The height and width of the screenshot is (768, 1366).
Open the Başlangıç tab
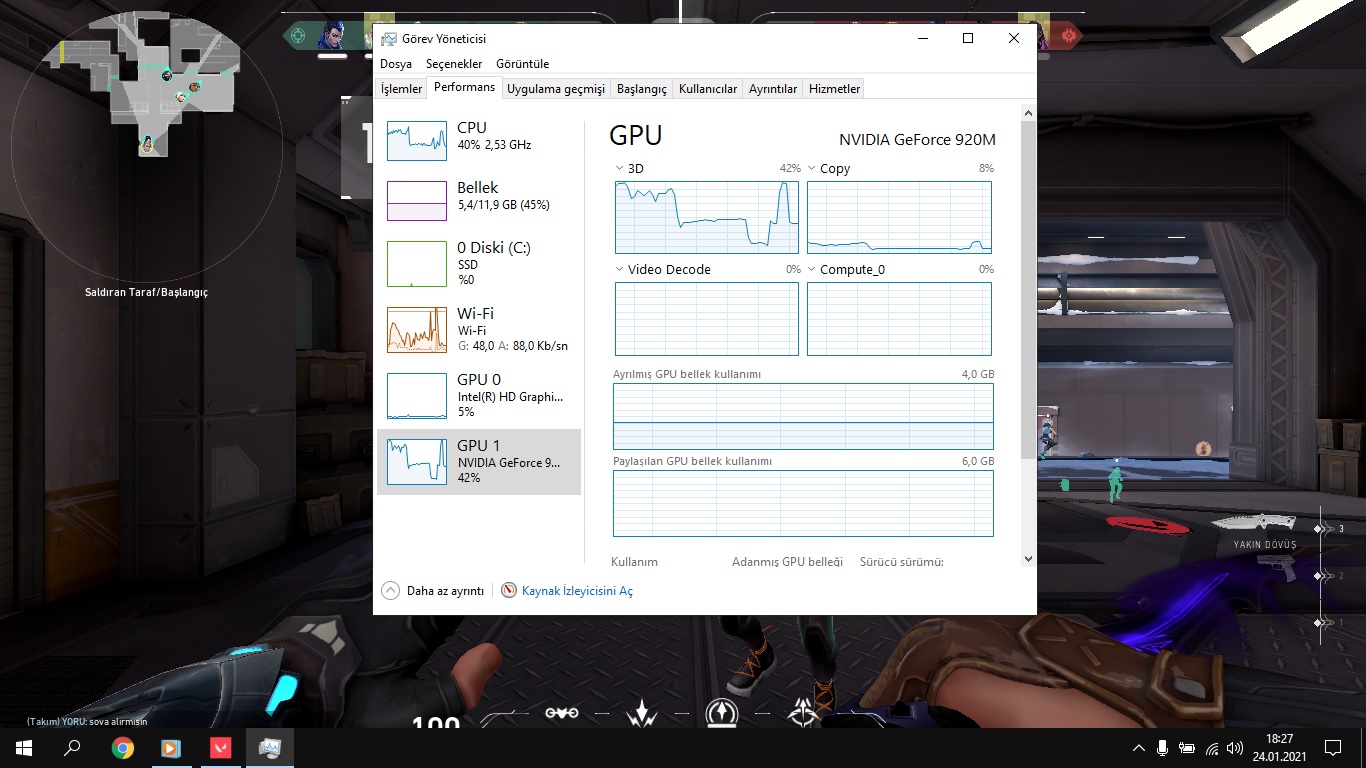click(642, 89)
